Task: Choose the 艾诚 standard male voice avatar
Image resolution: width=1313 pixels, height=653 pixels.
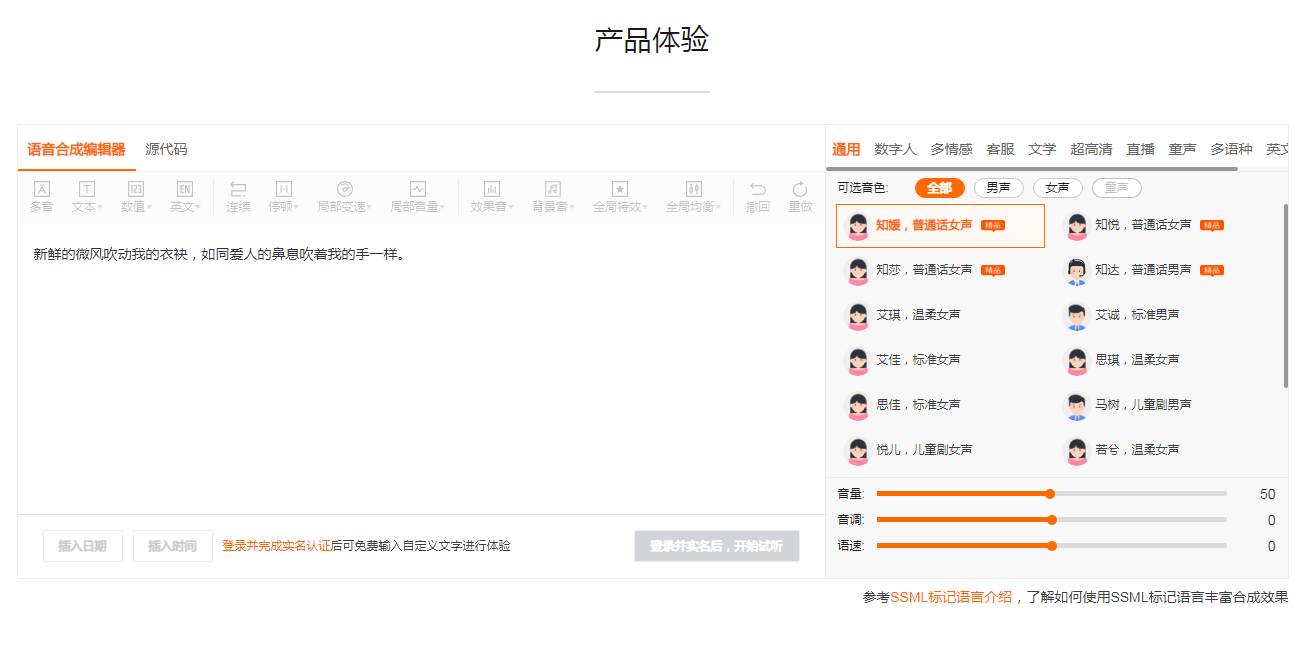Action: (1076, 316)
